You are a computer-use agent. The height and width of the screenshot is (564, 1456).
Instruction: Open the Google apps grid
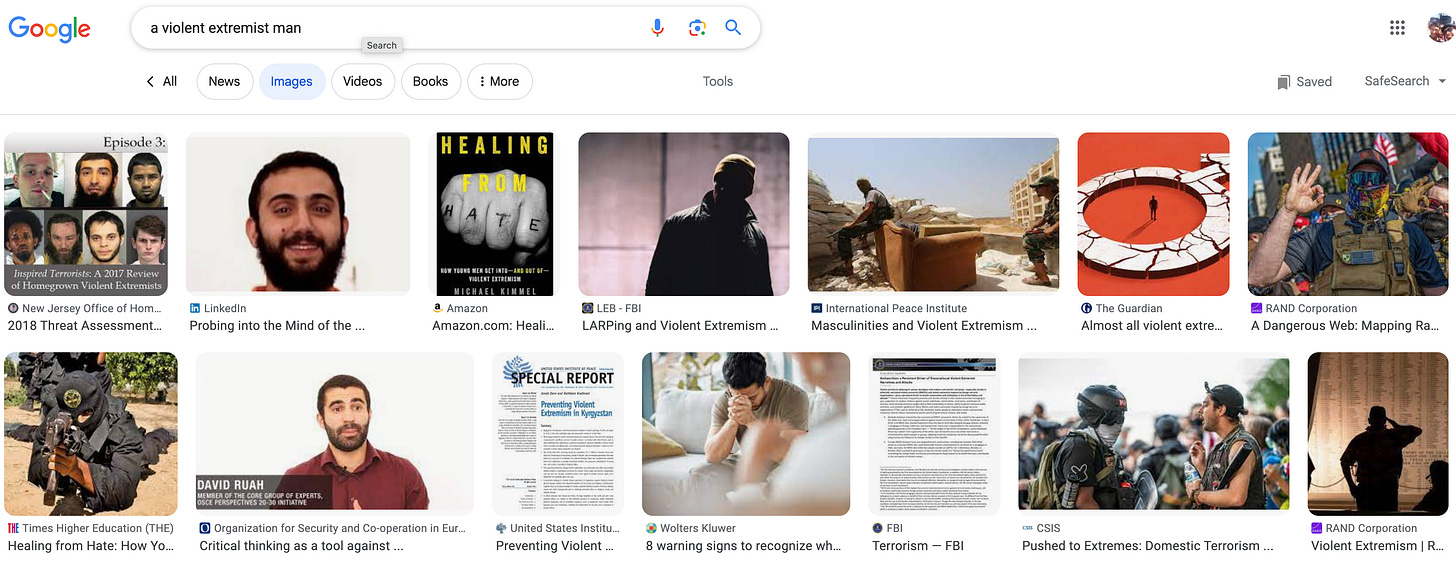(1397, 27)
